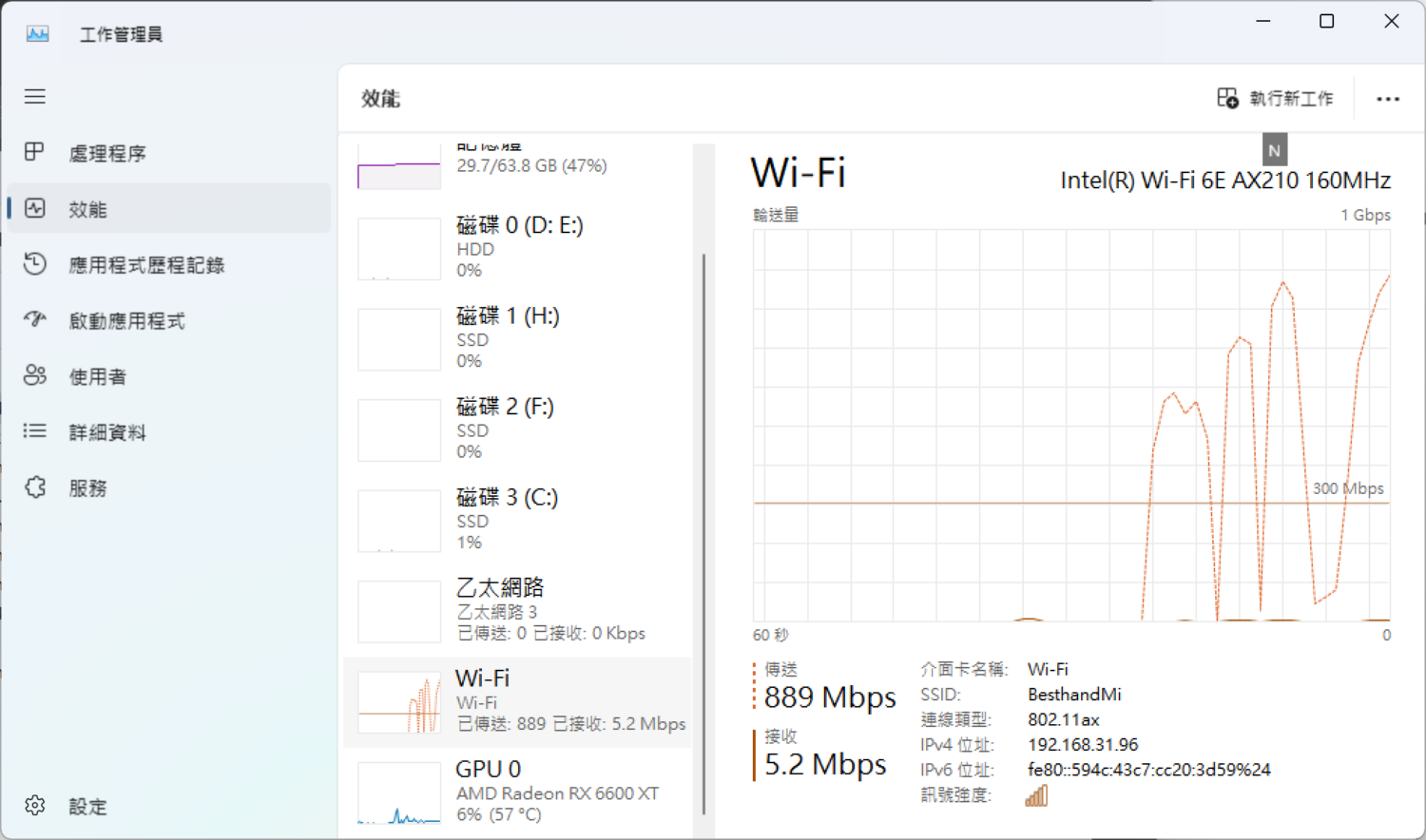The width and height of the screenshot is (1426, 840).
Task: Select the GPU 0 Radeon entry
Action: (x=518, y=792)
